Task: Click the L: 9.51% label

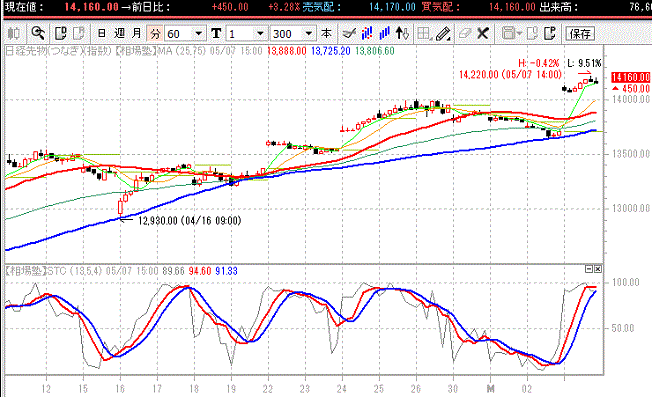Action: coord(584,63)
